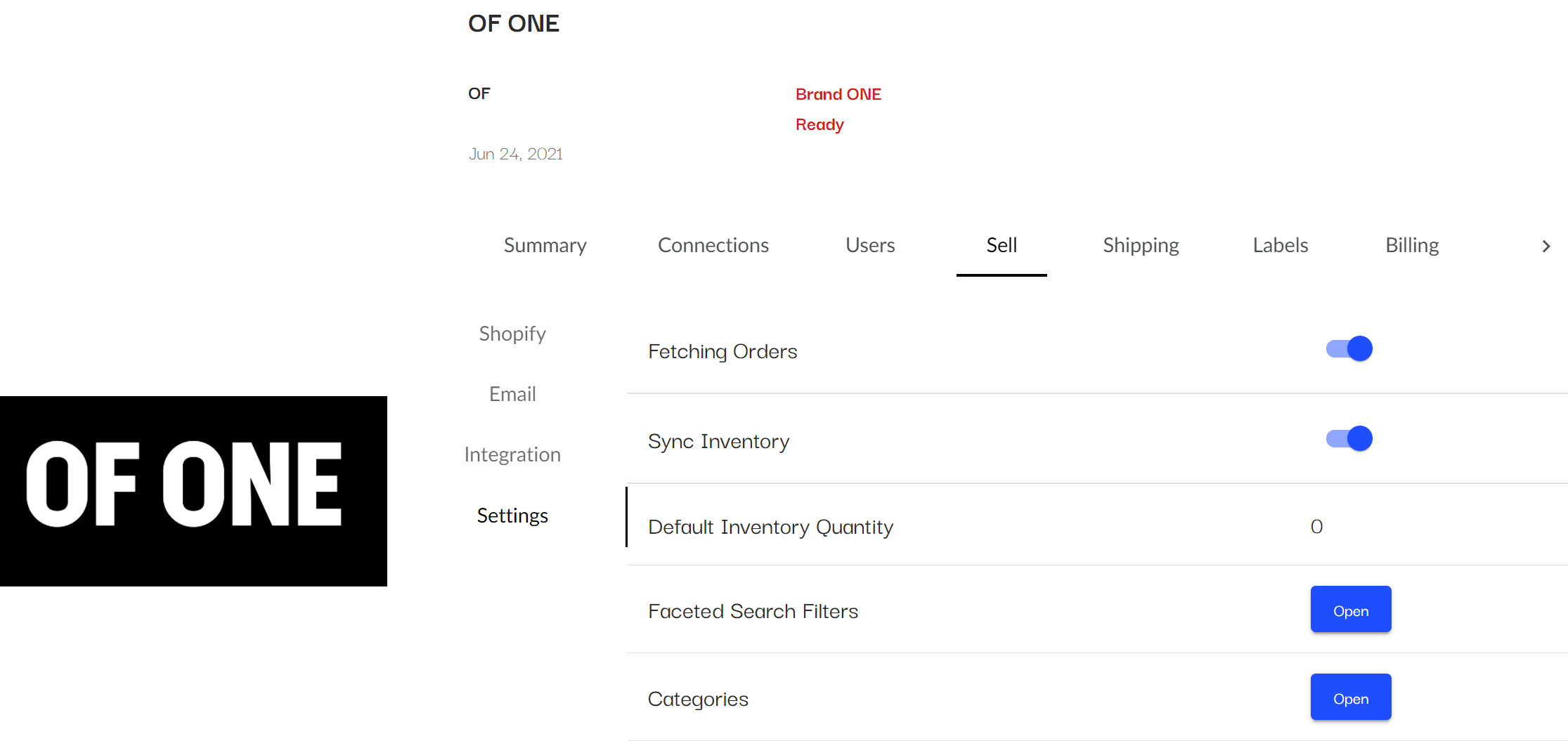Open the Connections tab
Image resolution: width=1568 pixels, height=741 pixels.
[x=713, y=245]
